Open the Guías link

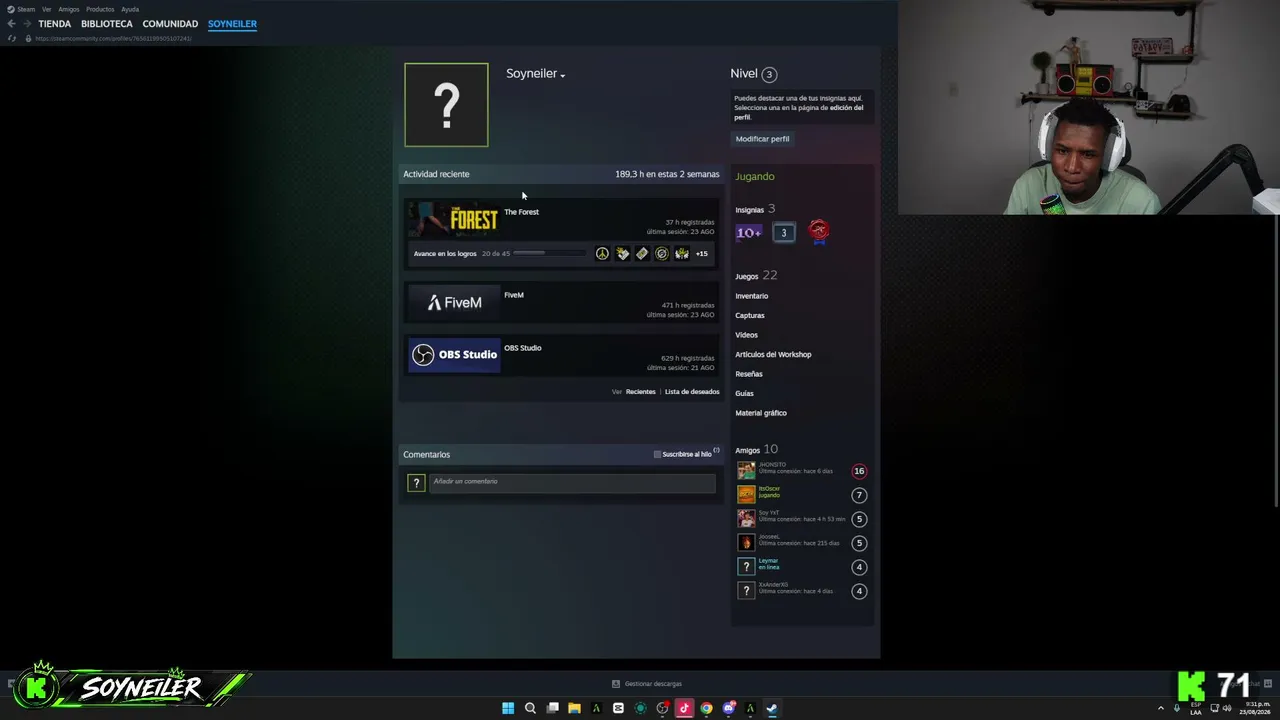click(745, 393)
